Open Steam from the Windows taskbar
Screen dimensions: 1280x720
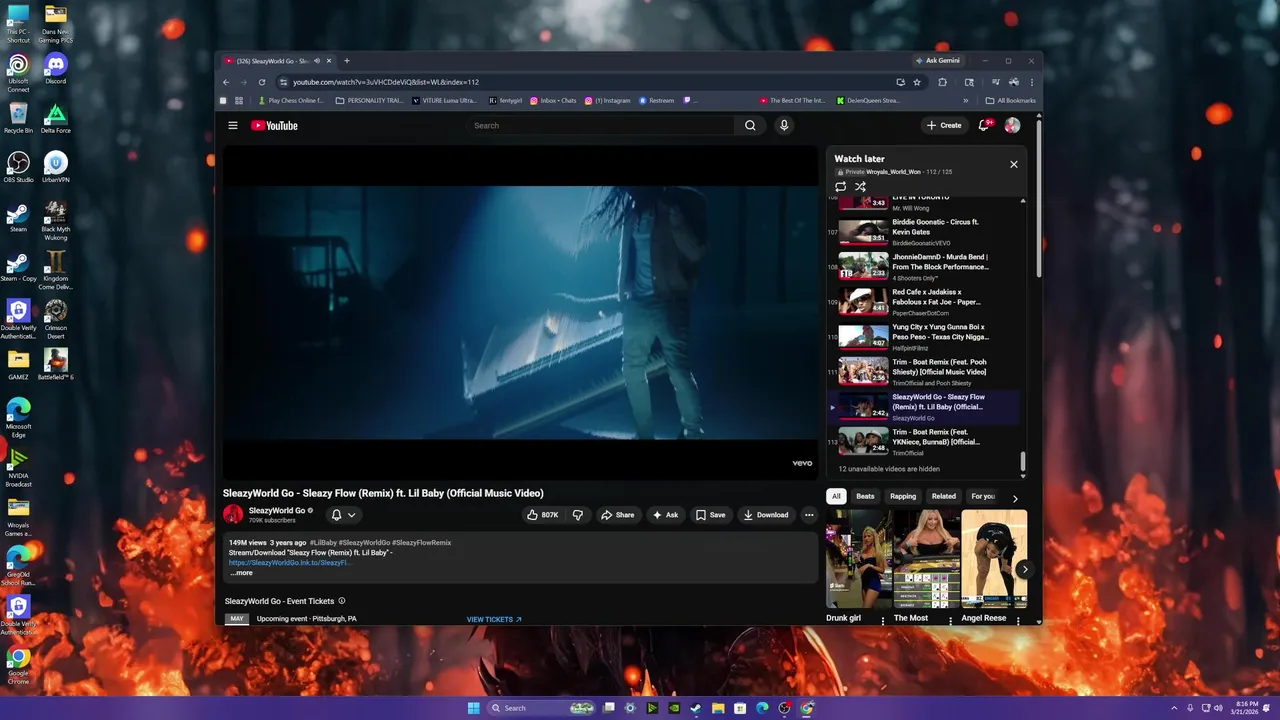[696, 708]
